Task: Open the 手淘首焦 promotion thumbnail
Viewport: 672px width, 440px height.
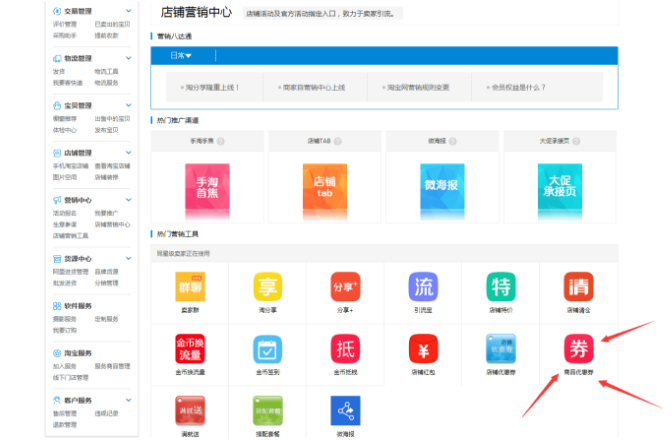Action: [207, 187]
